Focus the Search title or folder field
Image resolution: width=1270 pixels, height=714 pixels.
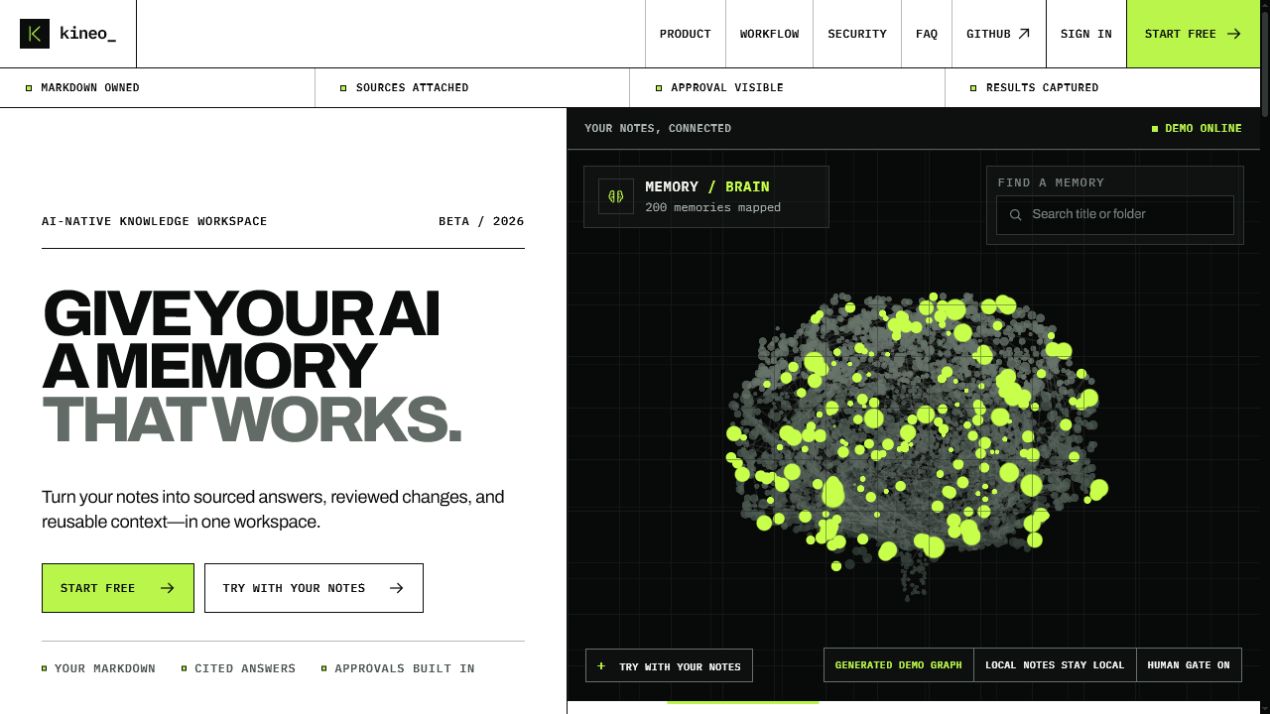pos(1115,215)
